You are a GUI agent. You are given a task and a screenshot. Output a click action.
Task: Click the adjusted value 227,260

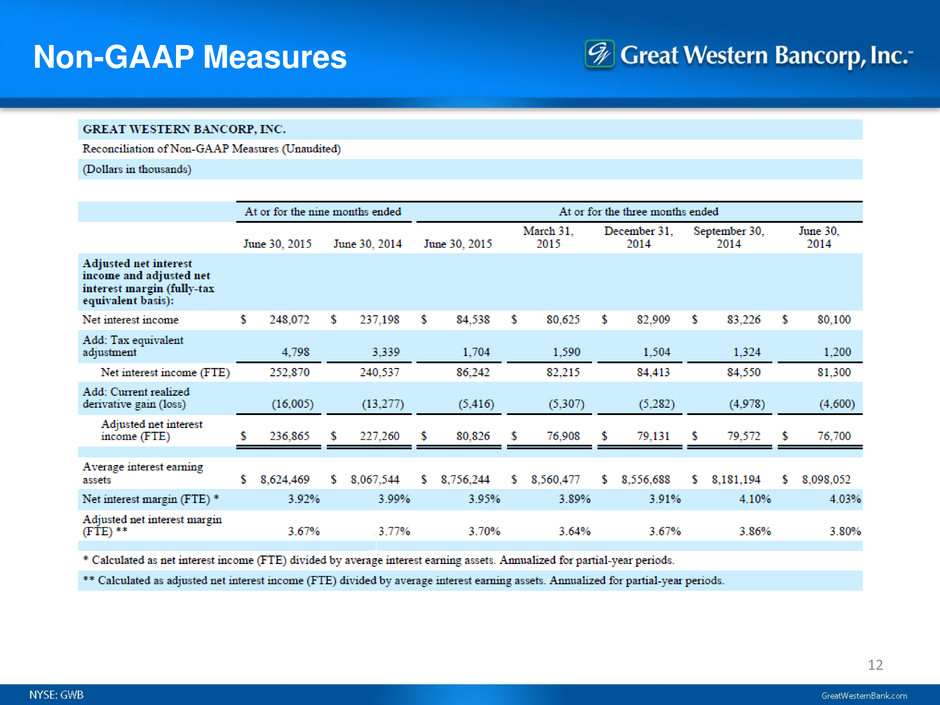point(379,436)
